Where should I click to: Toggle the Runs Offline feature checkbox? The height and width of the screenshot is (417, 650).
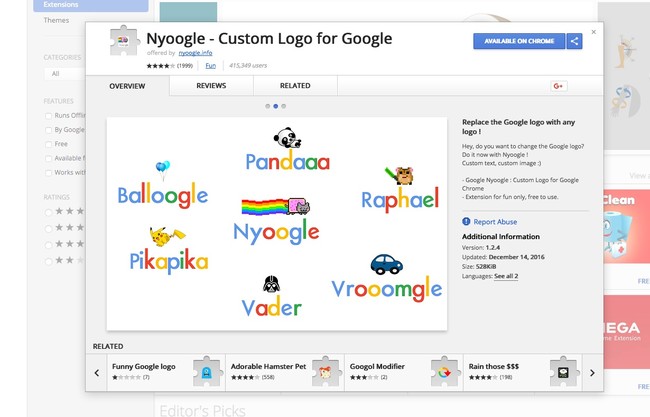pyautogui.click(x=49, y=116)
